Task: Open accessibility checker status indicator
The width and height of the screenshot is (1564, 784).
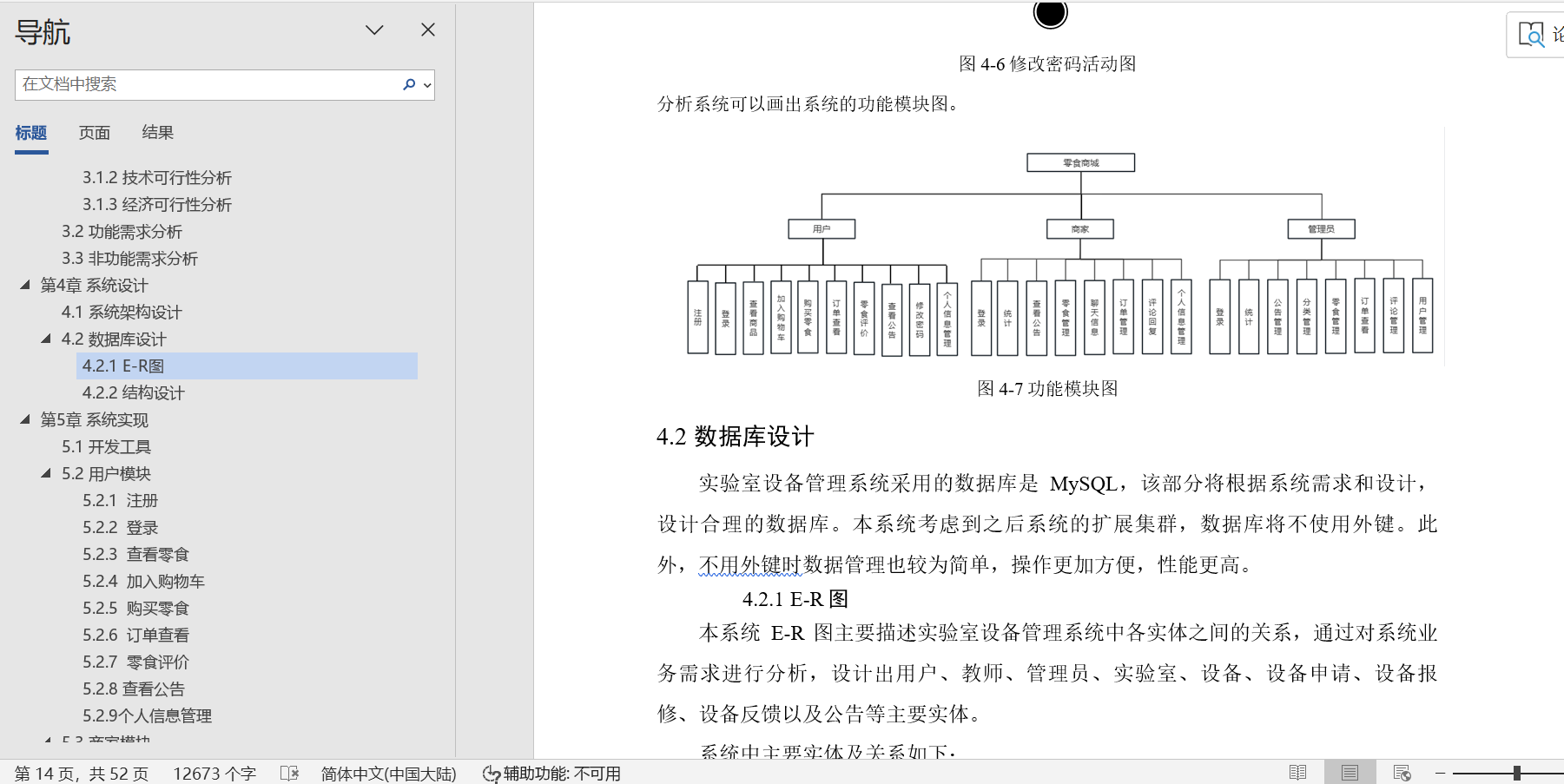Action: pos(551,774)
